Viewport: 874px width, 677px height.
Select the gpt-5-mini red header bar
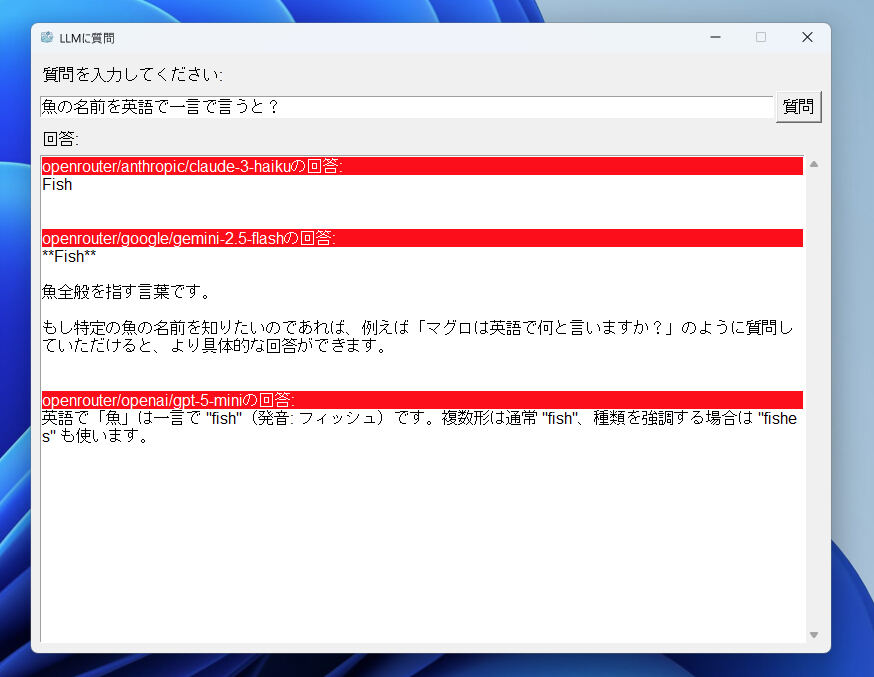pos(420,399)
